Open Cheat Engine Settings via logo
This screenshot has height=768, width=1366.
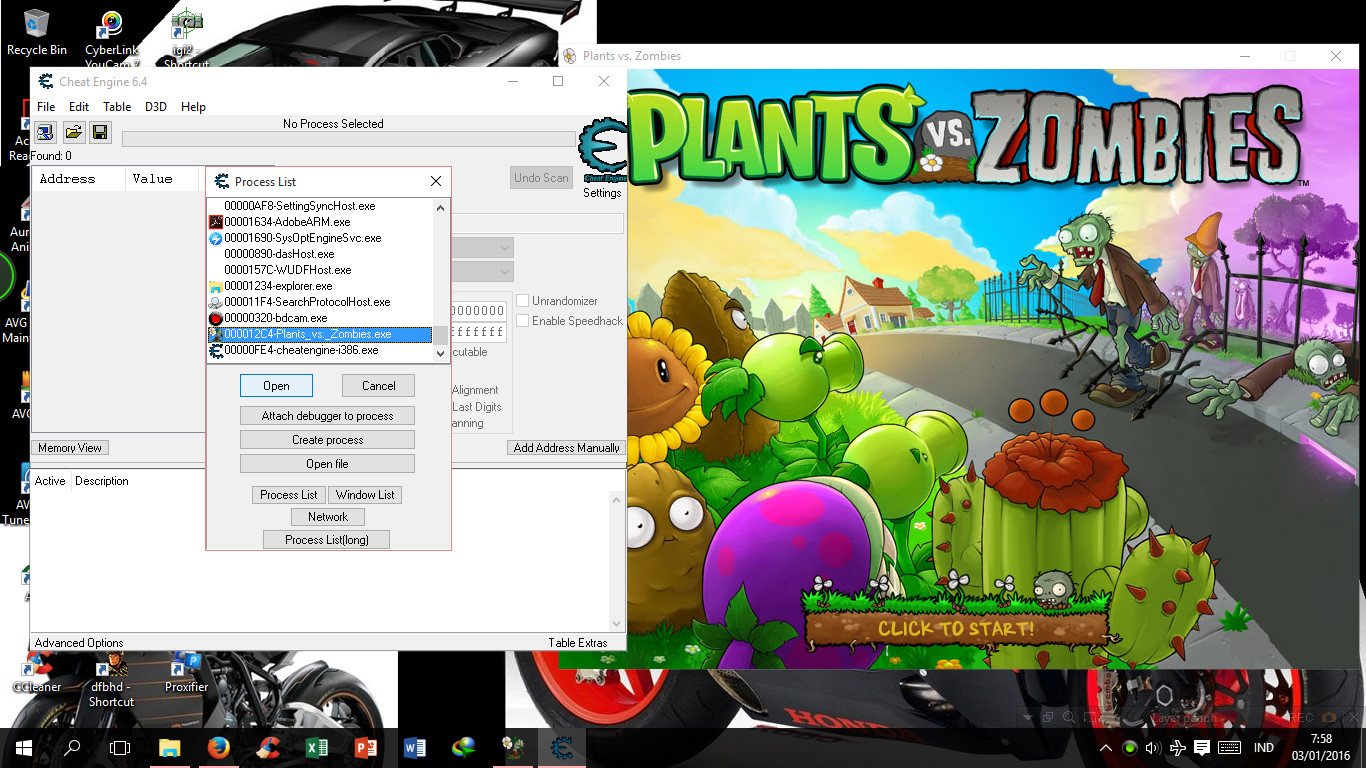pos(602,151)
